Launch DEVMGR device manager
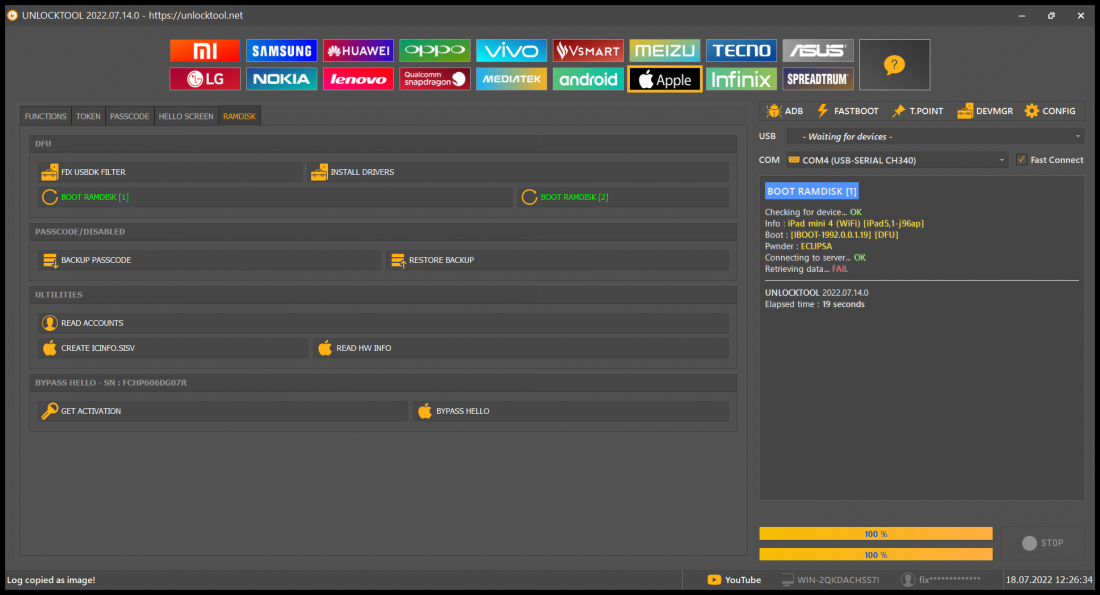The image size is (1100, 595). coord(985,111)
